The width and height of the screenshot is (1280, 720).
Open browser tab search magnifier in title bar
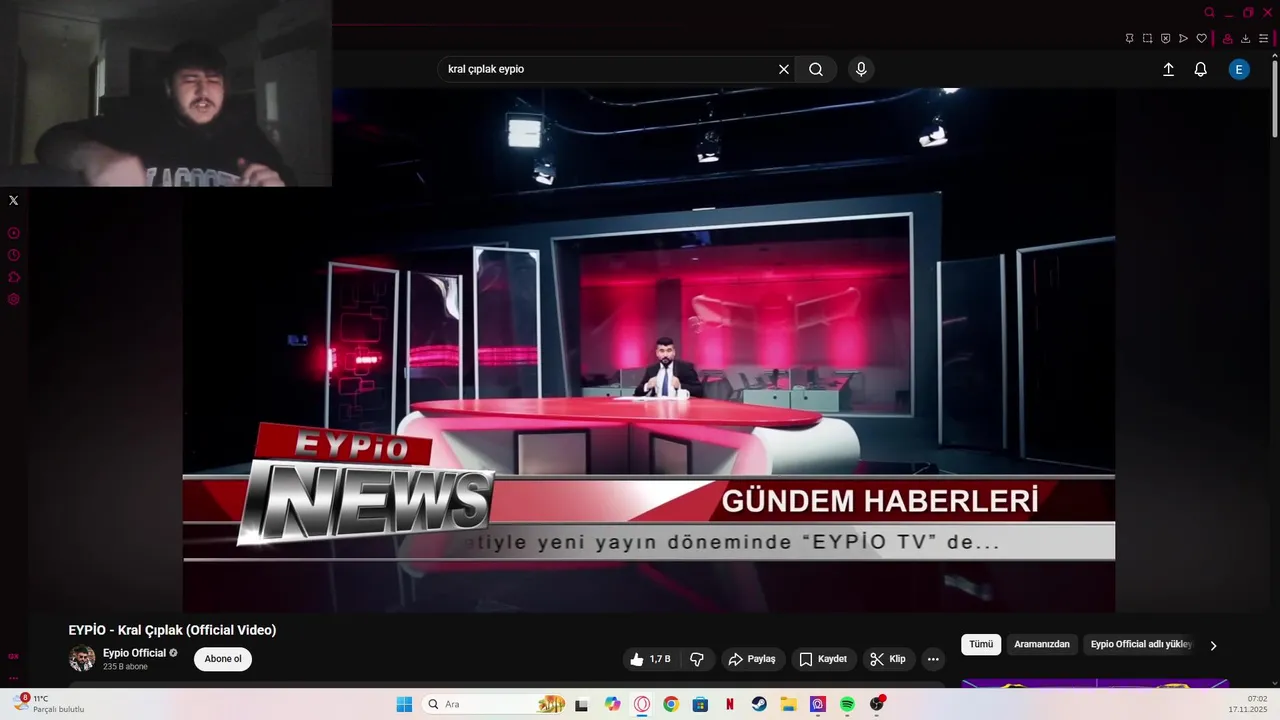[1209, 13]
